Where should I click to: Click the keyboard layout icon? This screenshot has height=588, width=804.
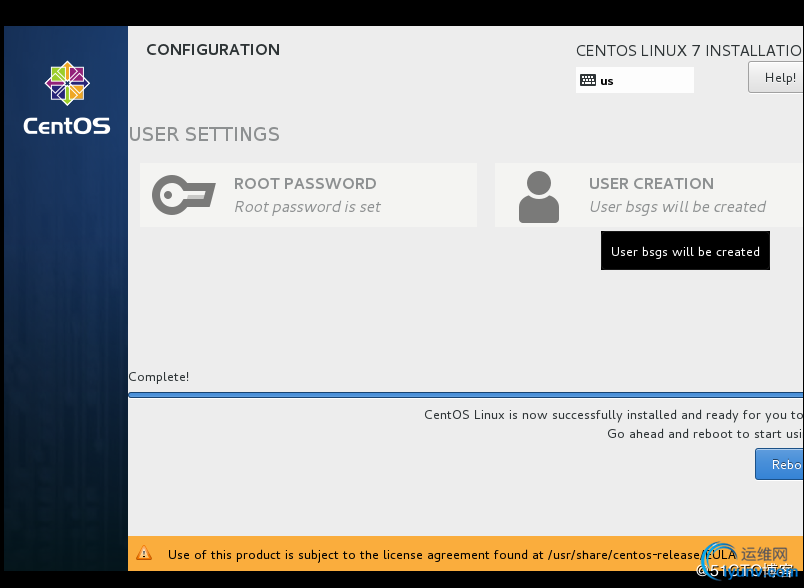[588, 80]
